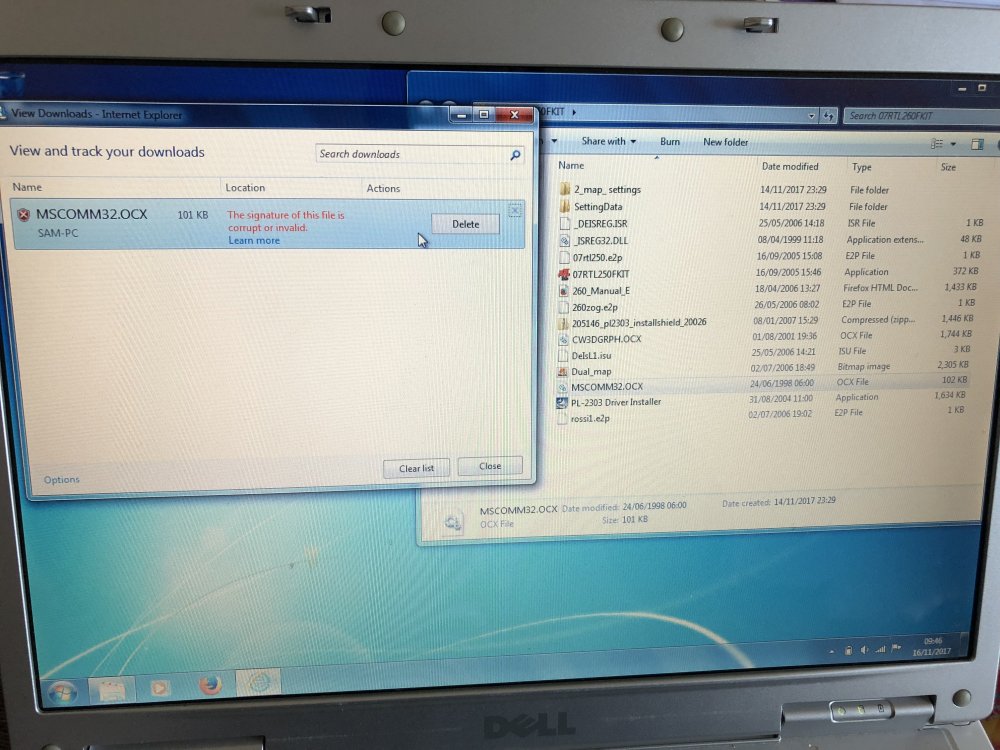Click the PL-2303 Driver Installer icon
Image resolution: width=1000 pixels, height=750 pixels.
563,402
